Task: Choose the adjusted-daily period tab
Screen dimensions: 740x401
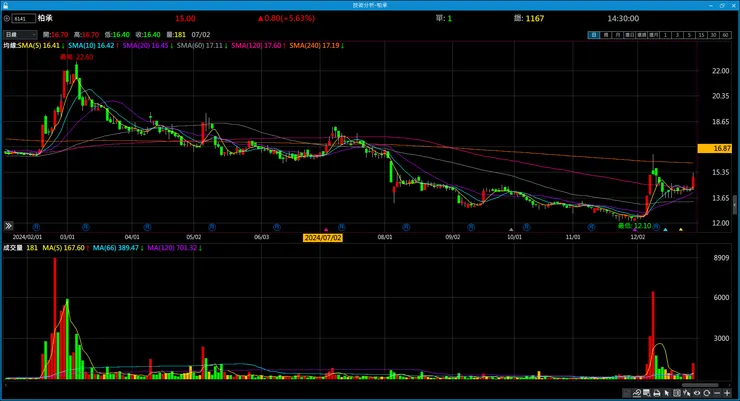Action: tap(630, 35)
